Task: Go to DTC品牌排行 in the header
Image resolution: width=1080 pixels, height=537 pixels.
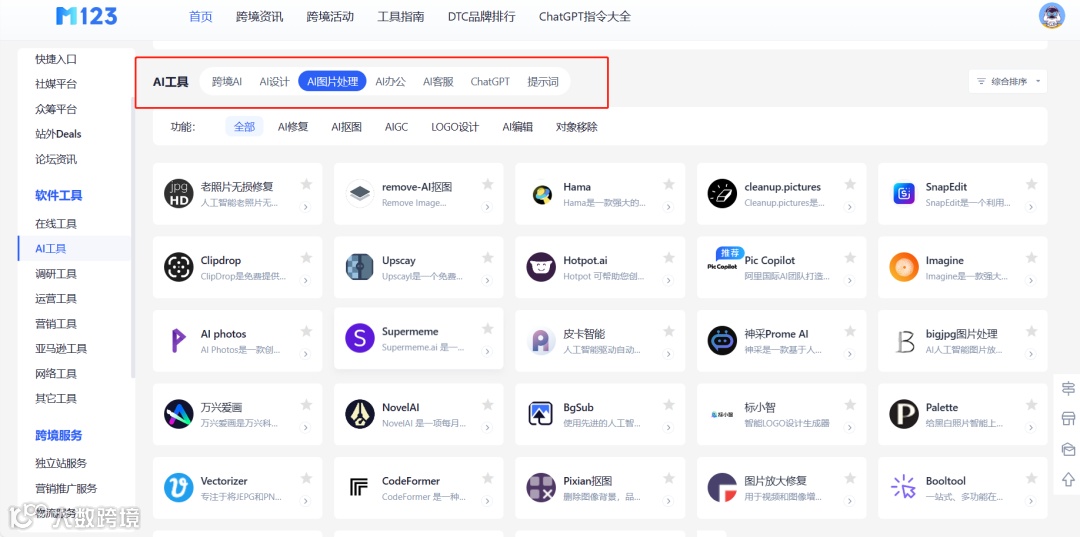Action: 481,17
